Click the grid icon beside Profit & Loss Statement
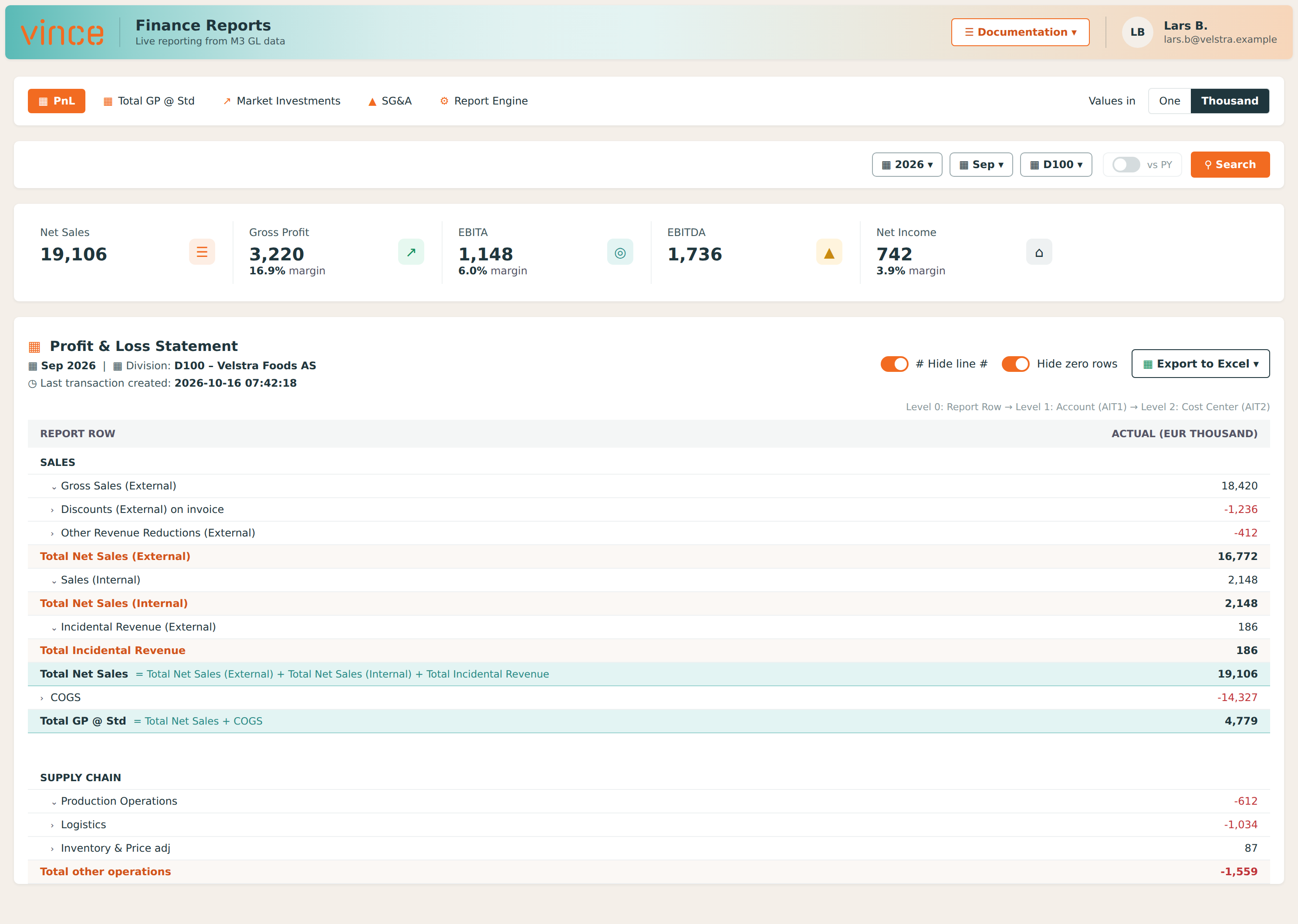Image resolution: width=1298 pixels, height=924 pixels. point(35,347)
